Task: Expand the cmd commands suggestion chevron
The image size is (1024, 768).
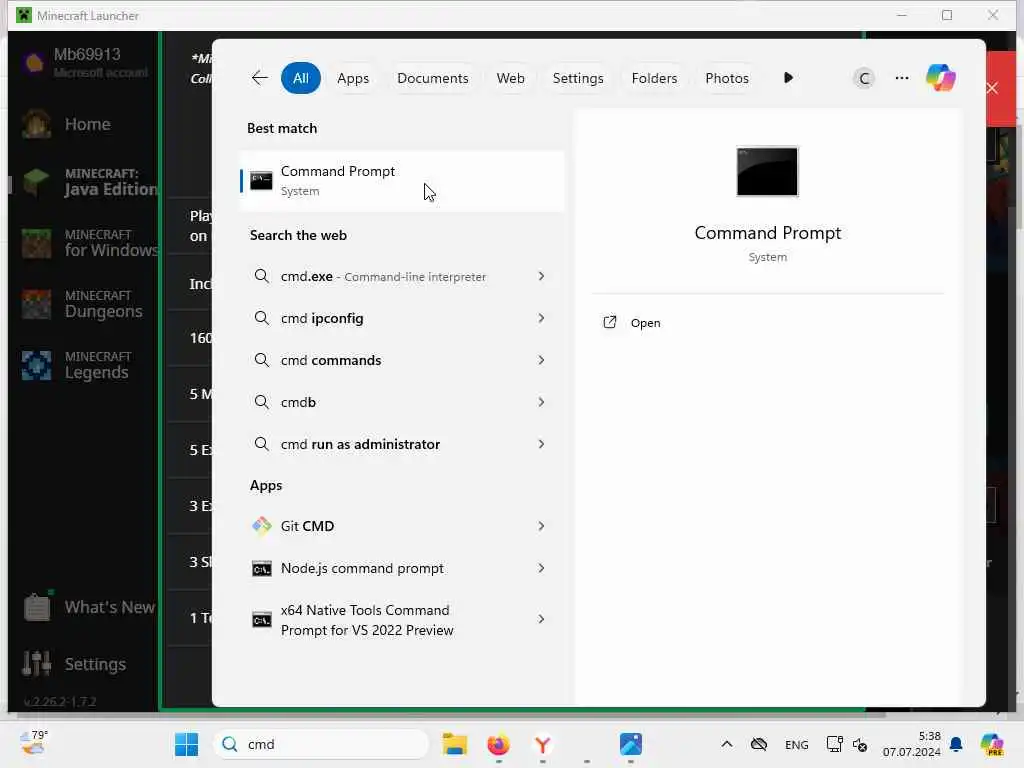Action: tap(541, 360)
